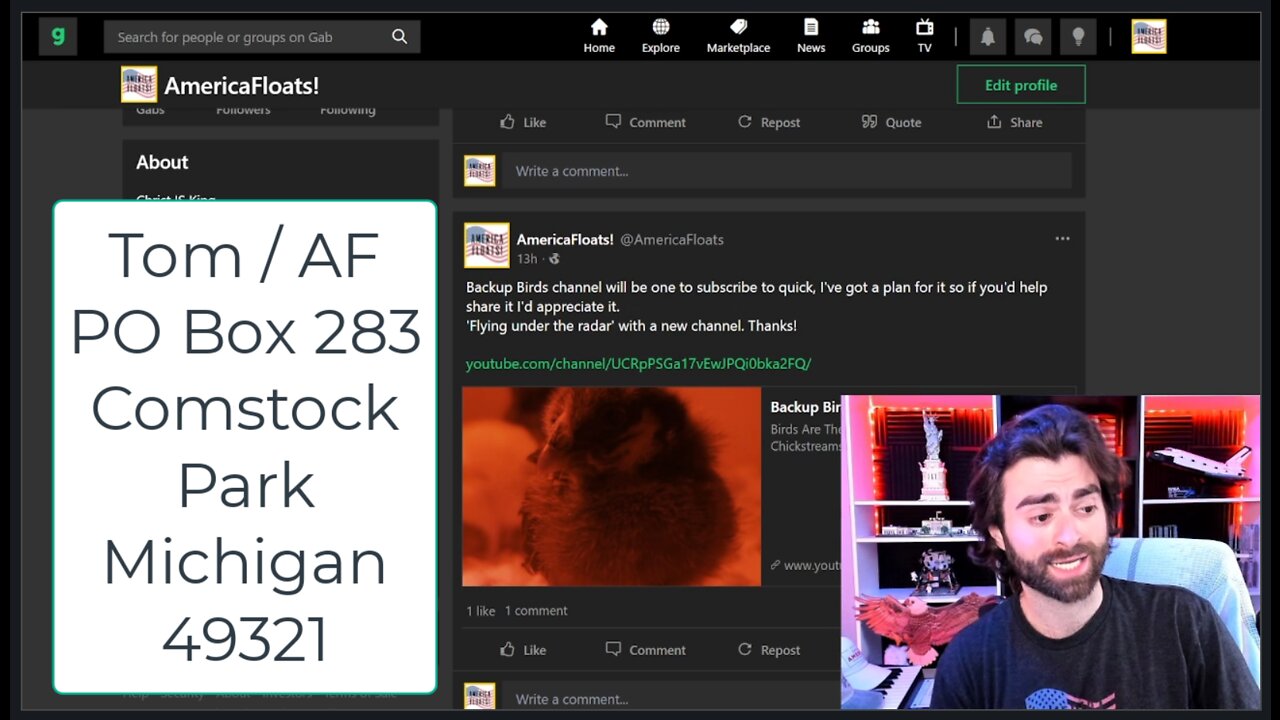
Task: Click the AmericaFloats! header profile avatar
Action: pos(139,85)
